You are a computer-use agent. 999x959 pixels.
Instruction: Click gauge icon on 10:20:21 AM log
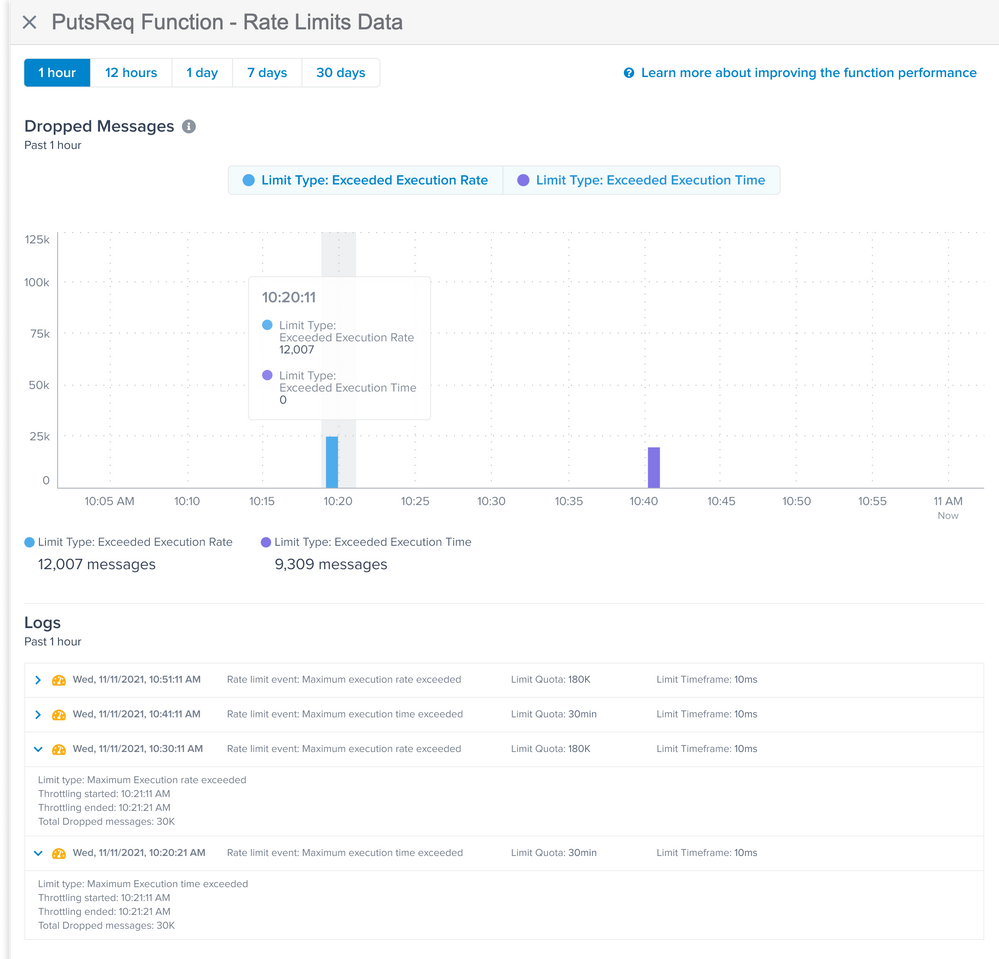click(59, 853)
